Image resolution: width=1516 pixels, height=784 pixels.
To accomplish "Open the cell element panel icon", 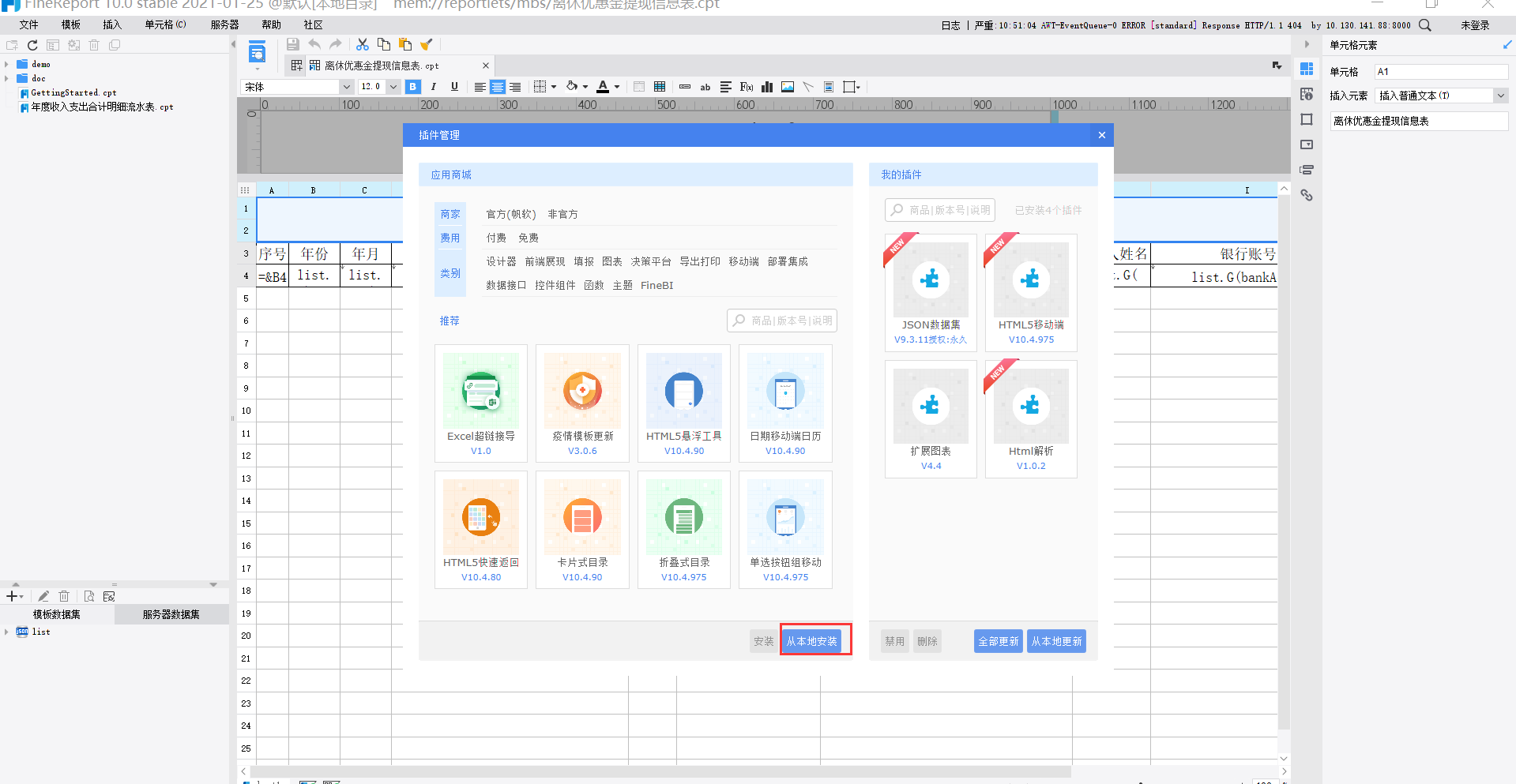I will coord(1307,69).
